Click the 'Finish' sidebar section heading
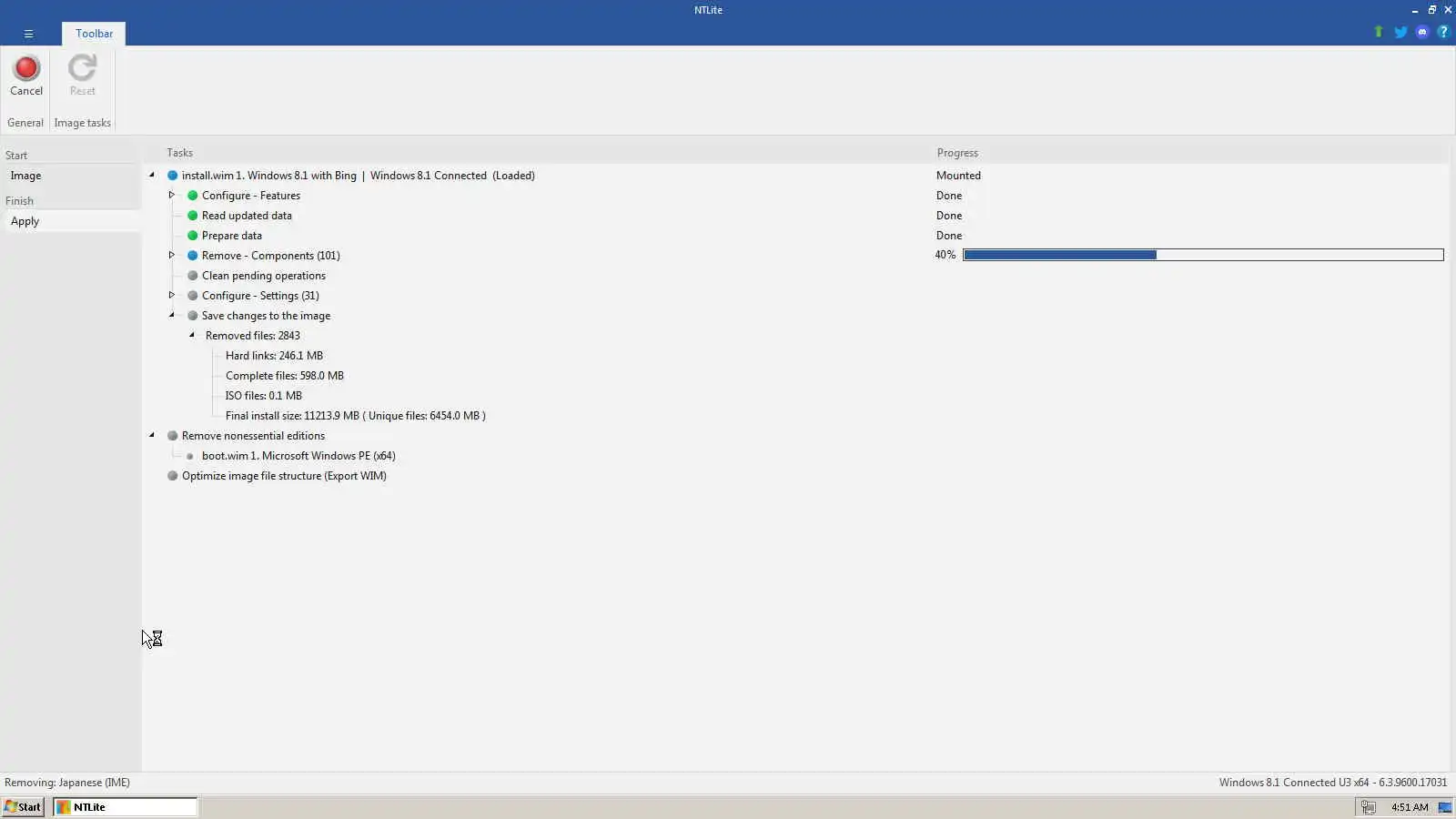Image resolution: width=1456 pixels, height=819 pixels. point(19,201)
